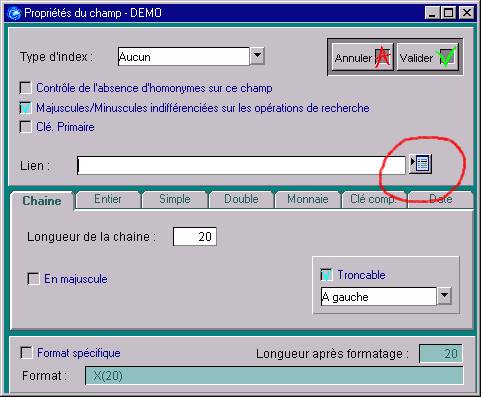This screenshot has height=397, width=481.
Task: Open the Double tab
Action: click(241, 199)
